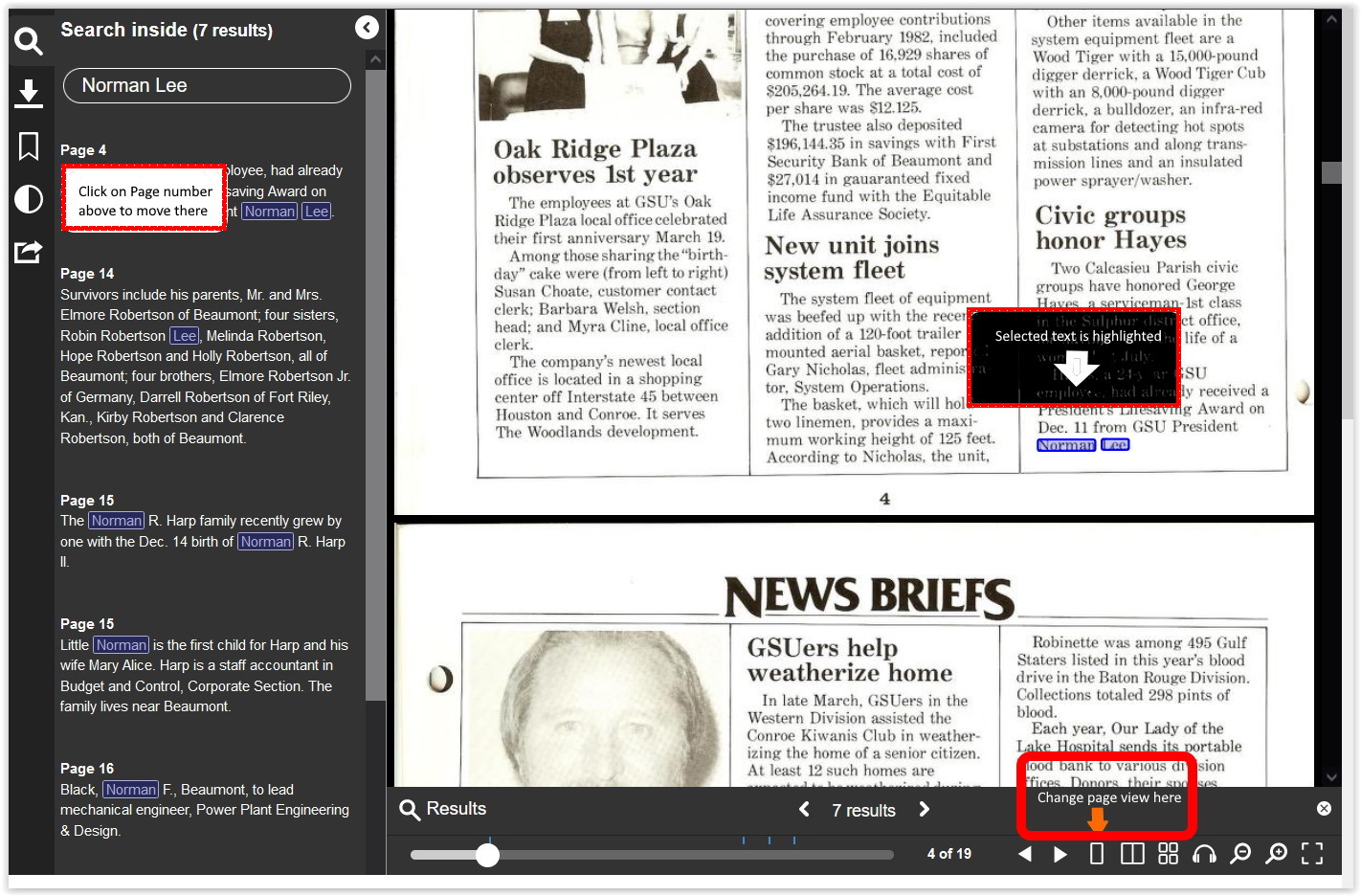Go to the next search result
This screenshot has height=896, width=1361.
pyautogui.click(x=924, y=810)
